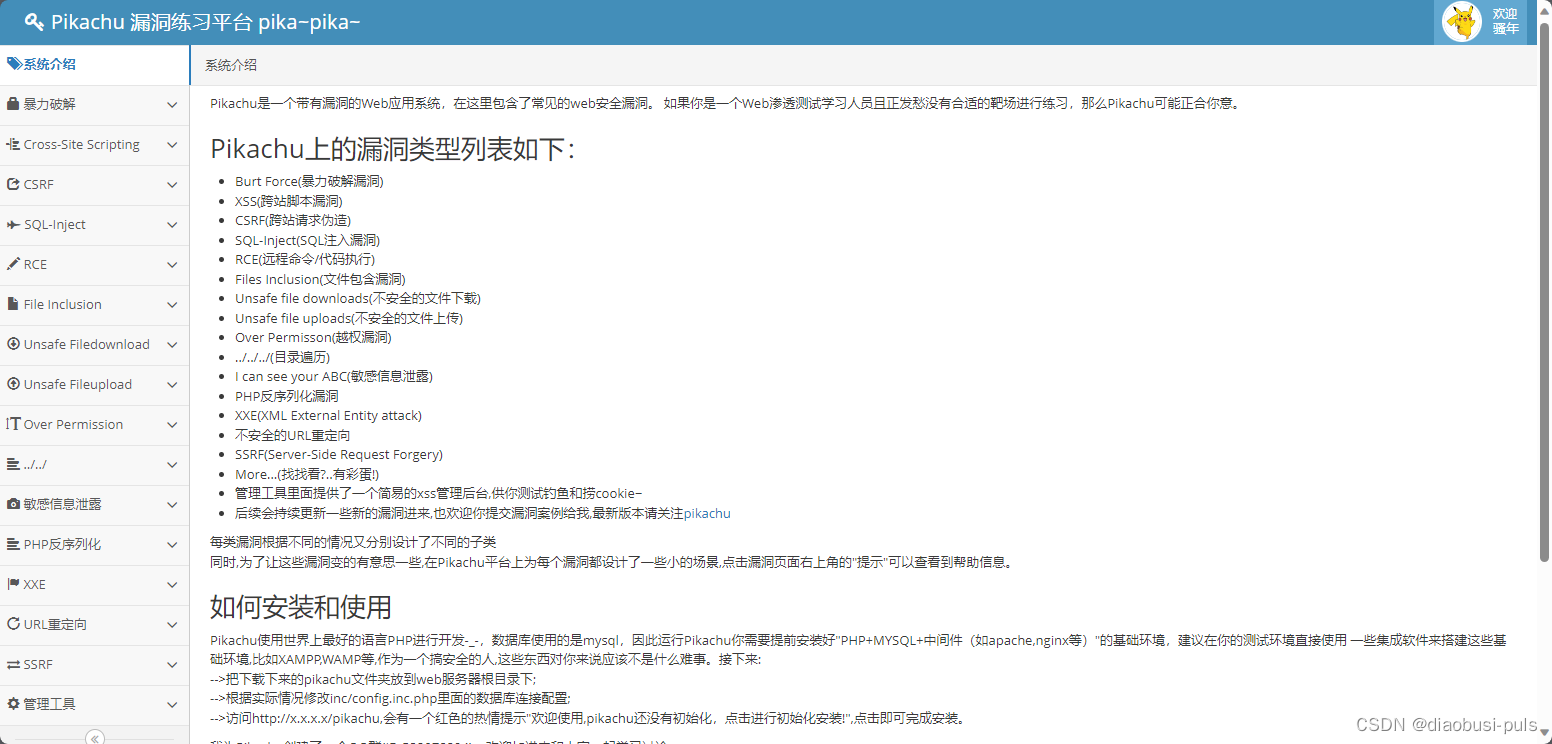This screenshot has width=1552, height=744.
Task: Expand the SQL-Inject chevron
Action: coord(172,225)
